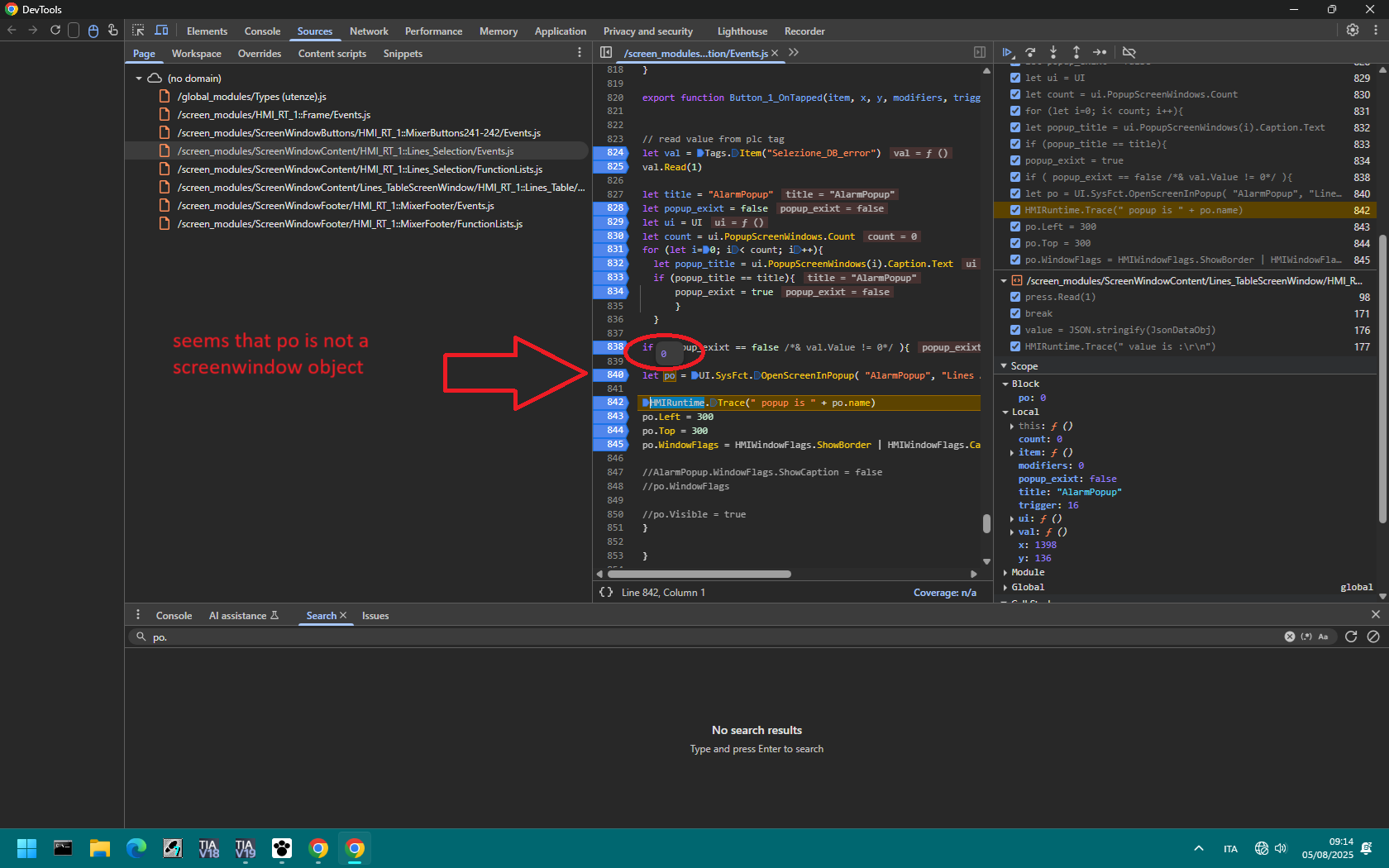Deactivate all breakpoints icon

(1129, 52)
